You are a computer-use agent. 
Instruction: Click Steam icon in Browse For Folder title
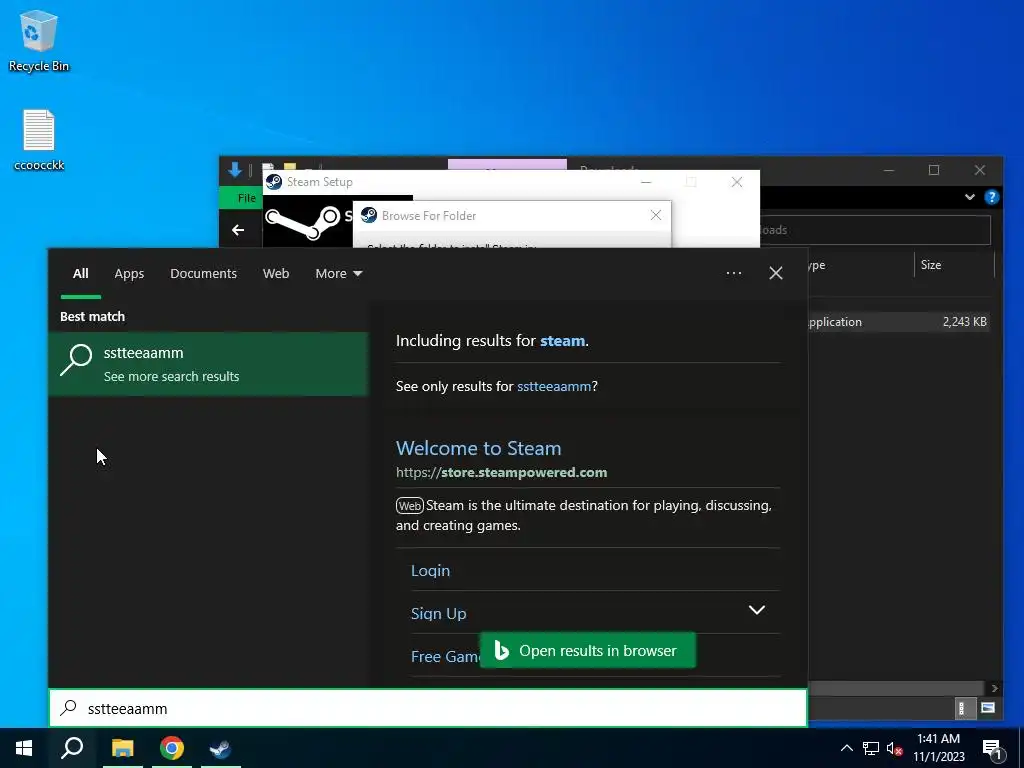[369, 216]
